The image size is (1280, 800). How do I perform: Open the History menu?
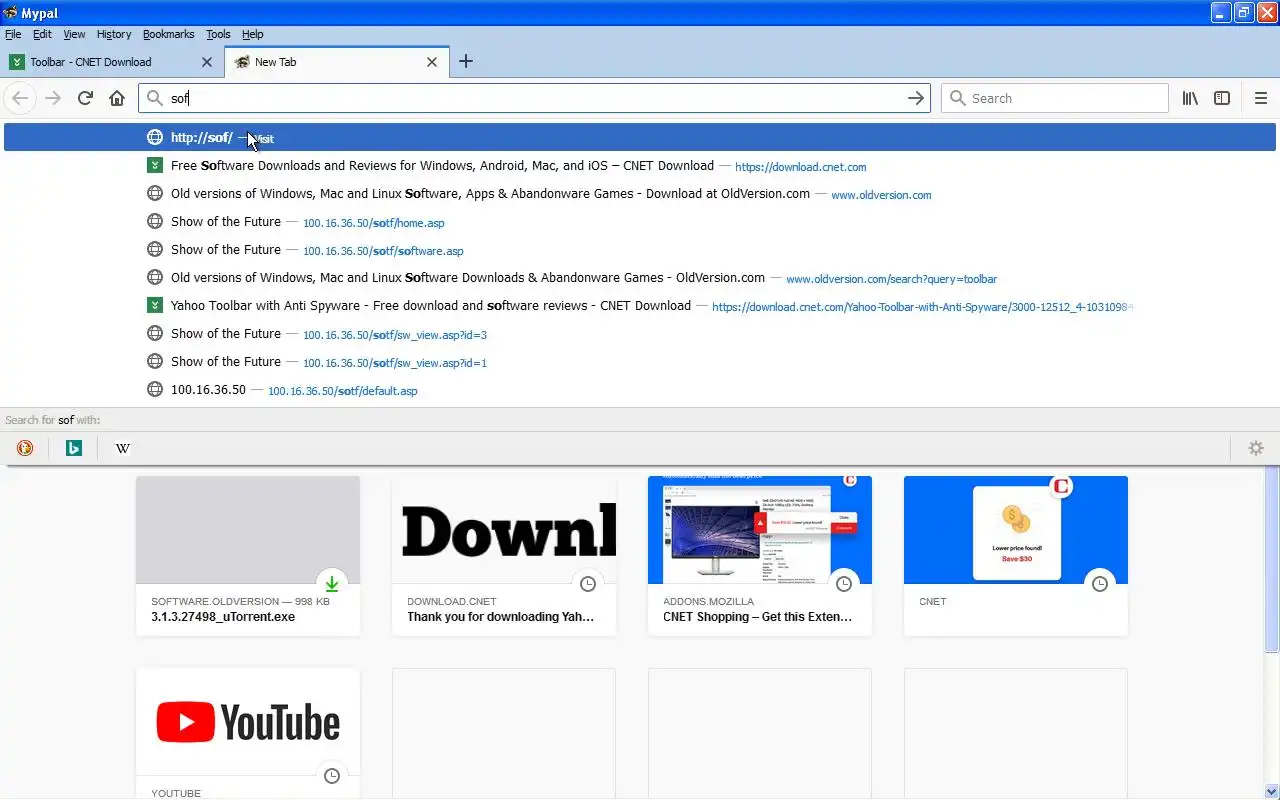tap(114, 34)
